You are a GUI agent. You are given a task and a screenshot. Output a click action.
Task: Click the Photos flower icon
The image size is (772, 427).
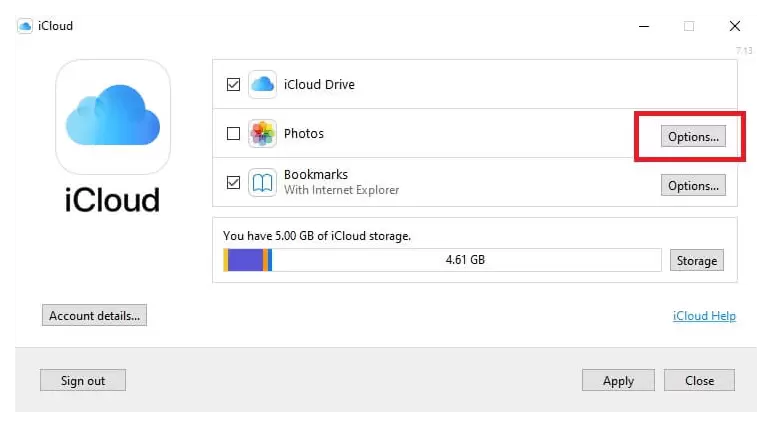tap(262, 133)
